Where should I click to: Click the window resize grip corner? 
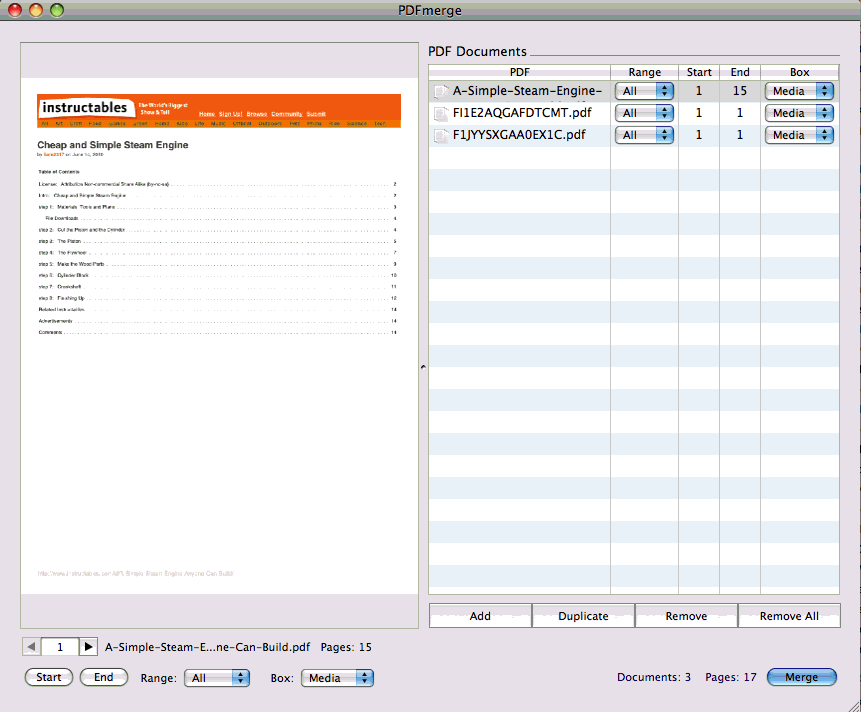tap(854, 705)
